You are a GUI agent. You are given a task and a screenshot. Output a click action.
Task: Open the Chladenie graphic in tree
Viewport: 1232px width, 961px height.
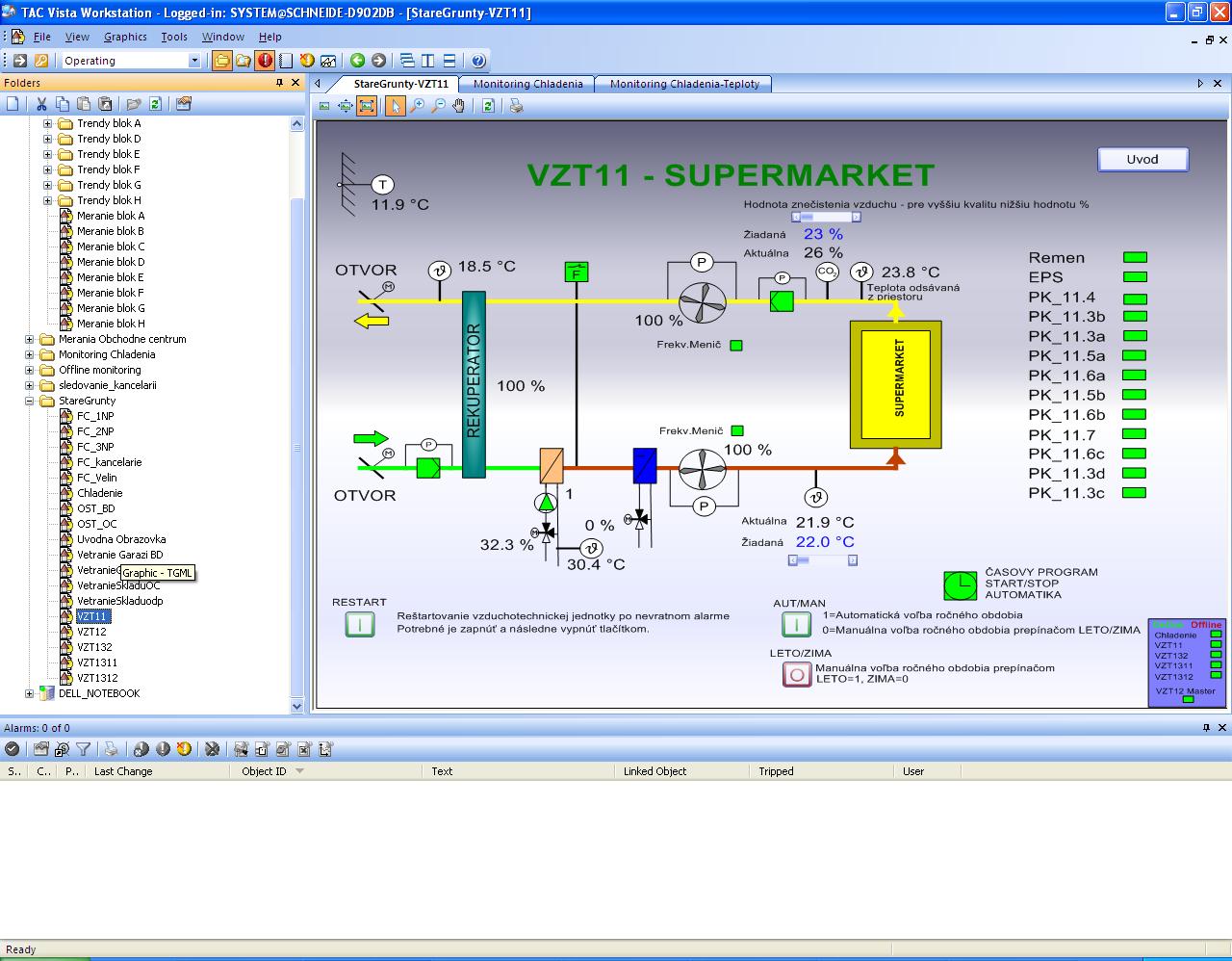click(99, 493)
